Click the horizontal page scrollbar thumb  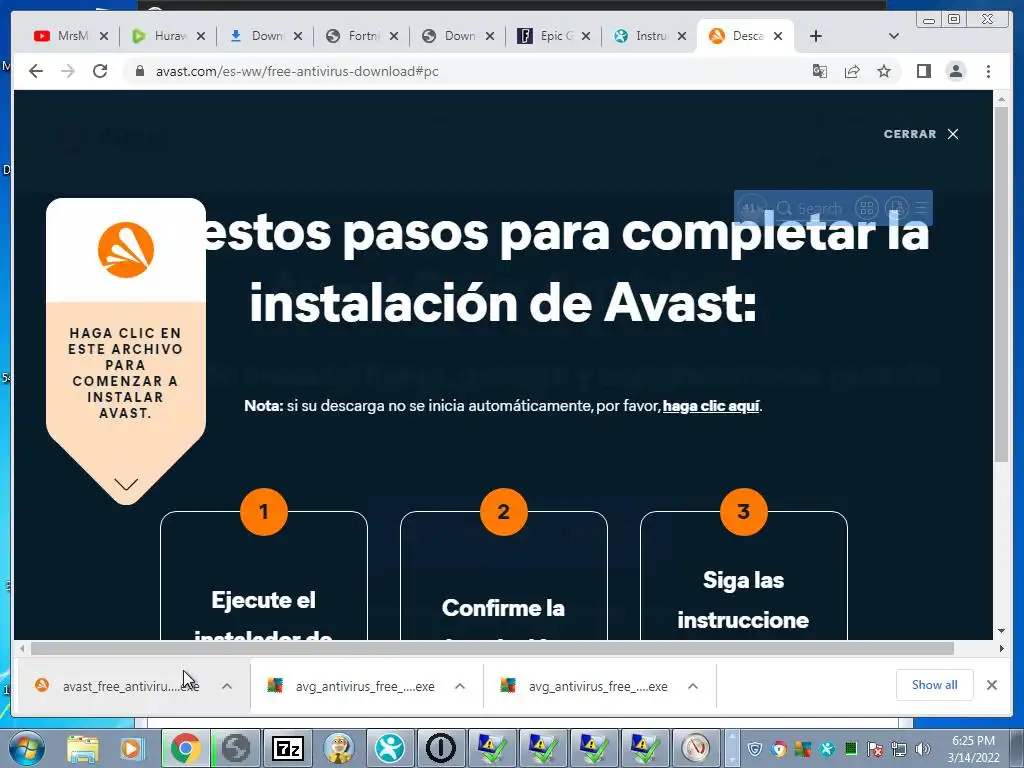pos(492,648)
